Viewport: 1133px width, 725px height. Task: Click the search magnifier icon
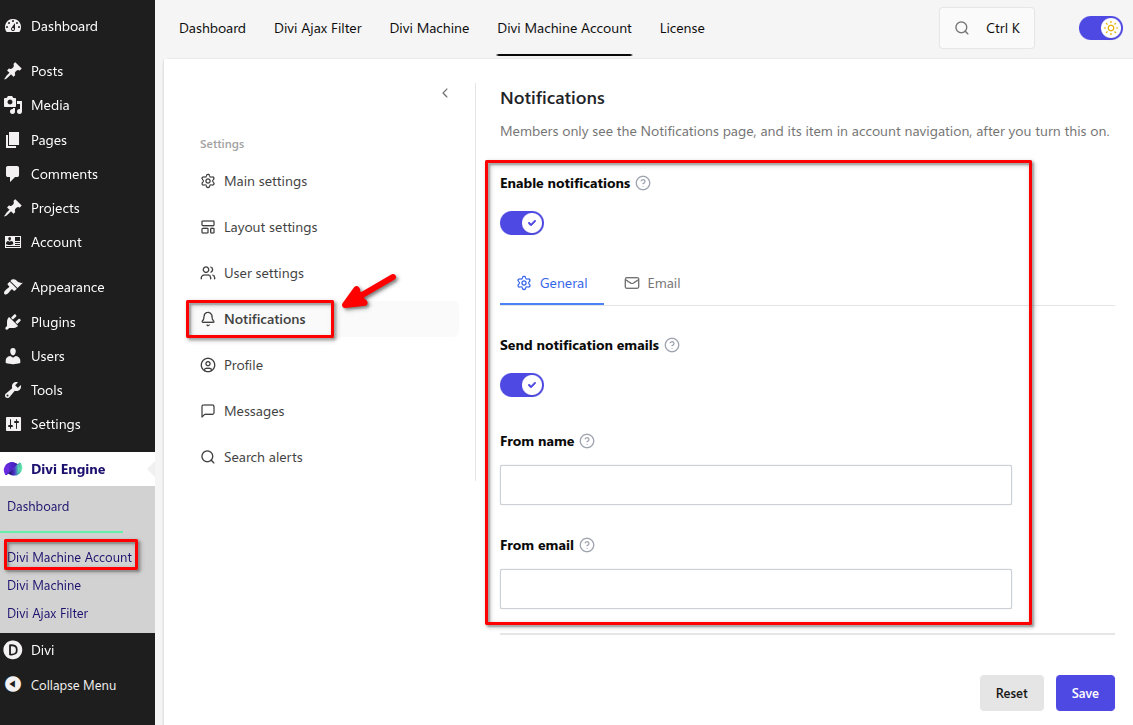[962, 28]
